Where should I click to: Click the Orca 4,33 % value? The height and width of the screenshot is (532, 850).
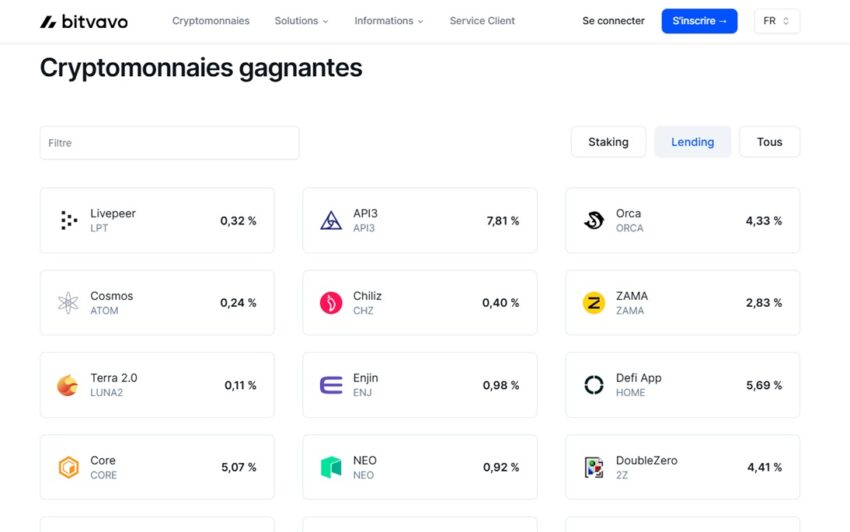pyautogui.click(x=763, y=221)
